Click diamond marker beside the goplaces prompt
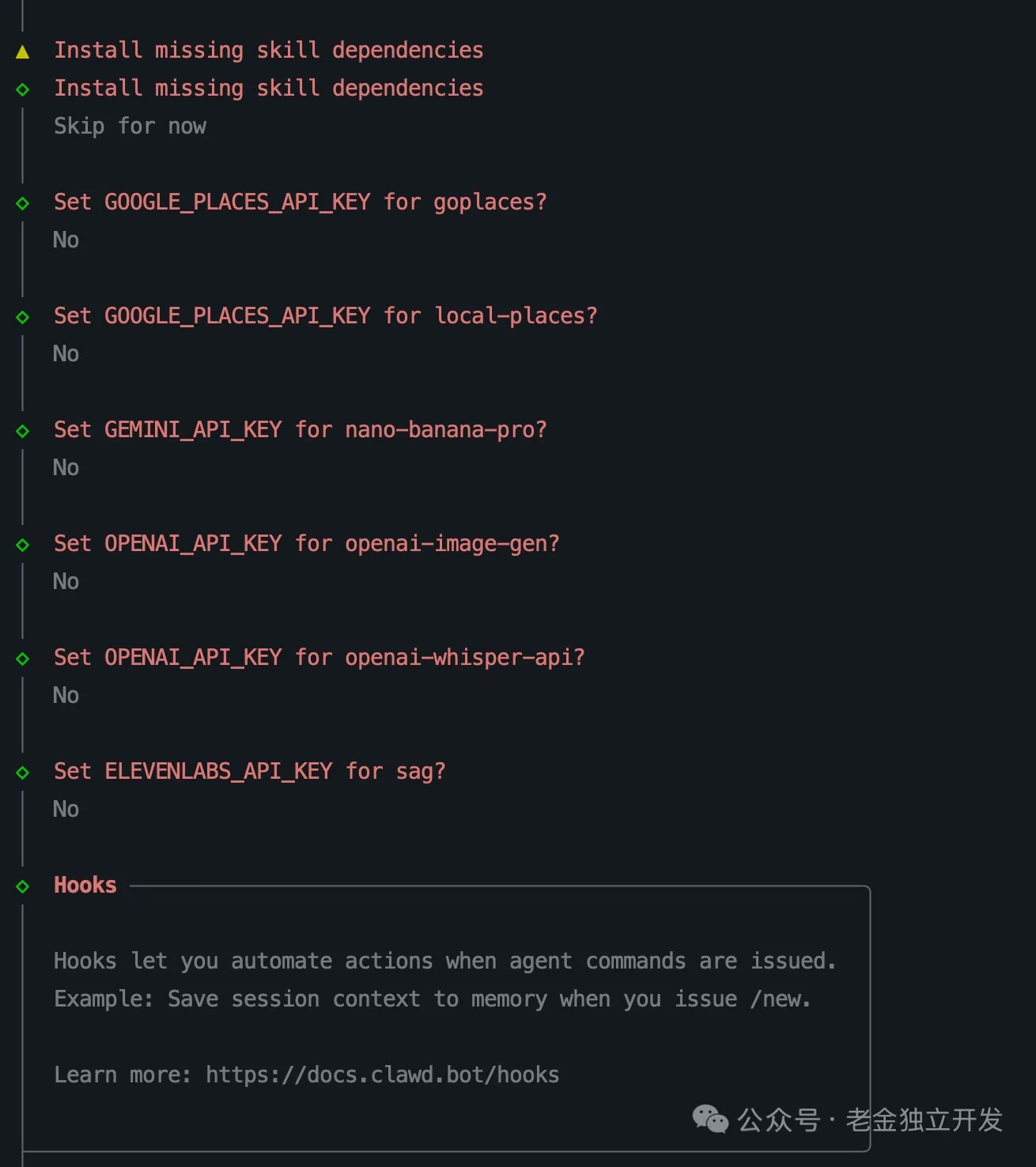1036x1167 pixels. point(23,203)
